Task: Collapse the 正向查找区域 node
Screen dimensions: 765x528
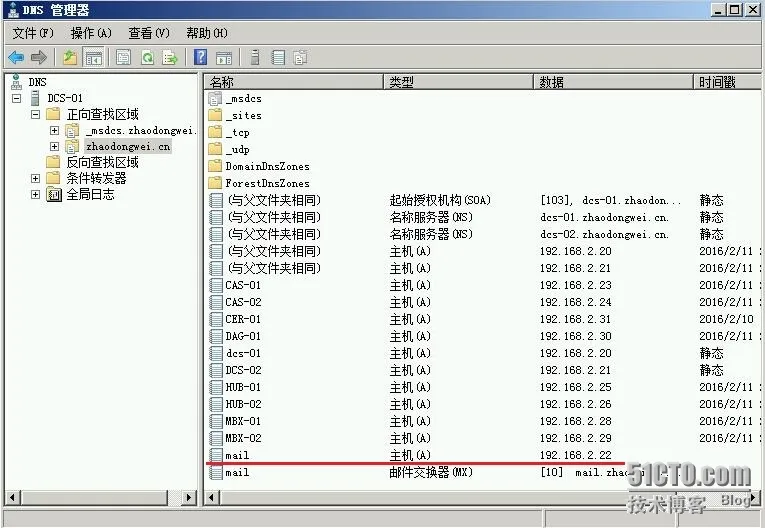Action: click(x=35, y=114)
